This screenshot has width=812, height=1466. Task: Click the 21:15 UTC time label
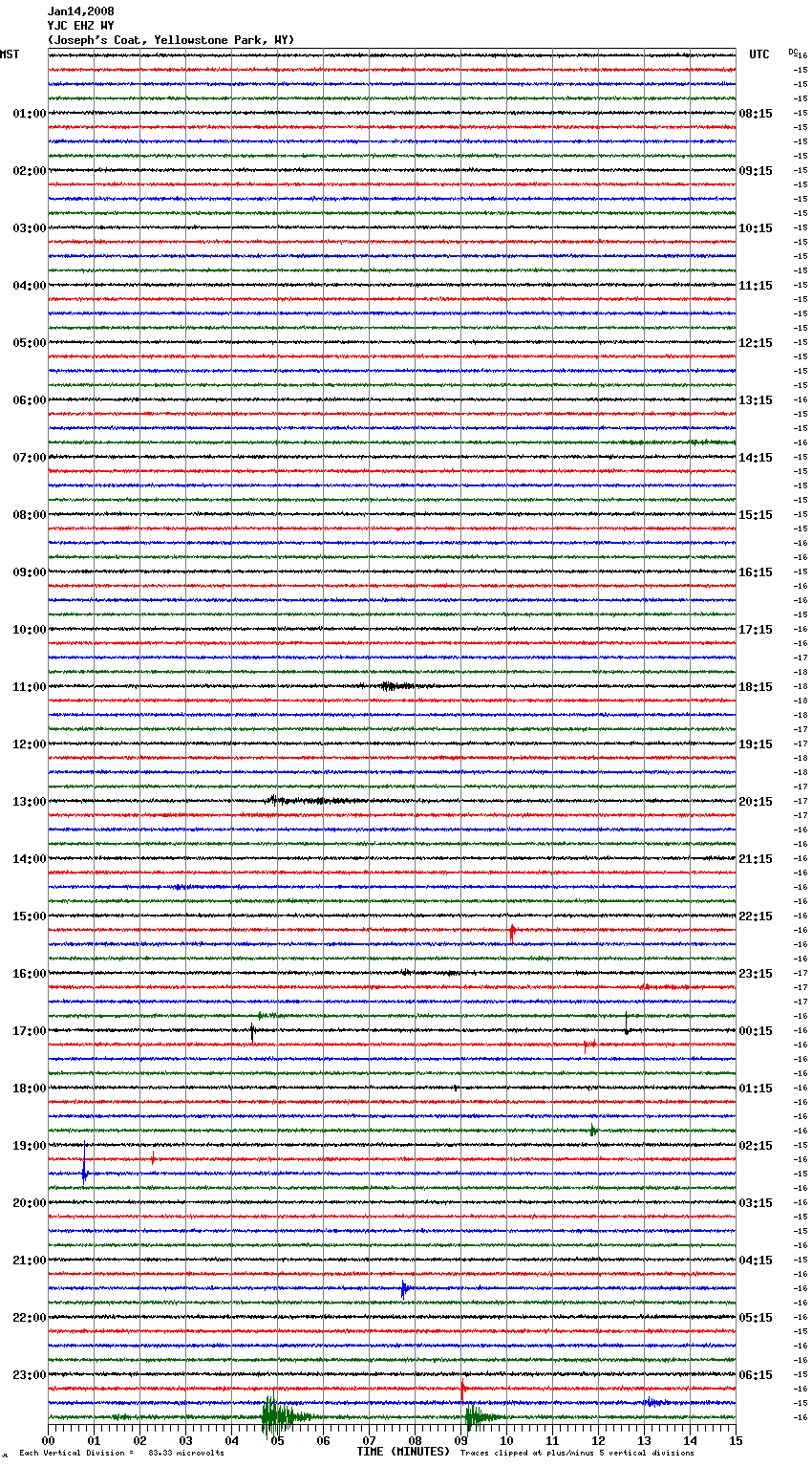(x=756, y=859)
